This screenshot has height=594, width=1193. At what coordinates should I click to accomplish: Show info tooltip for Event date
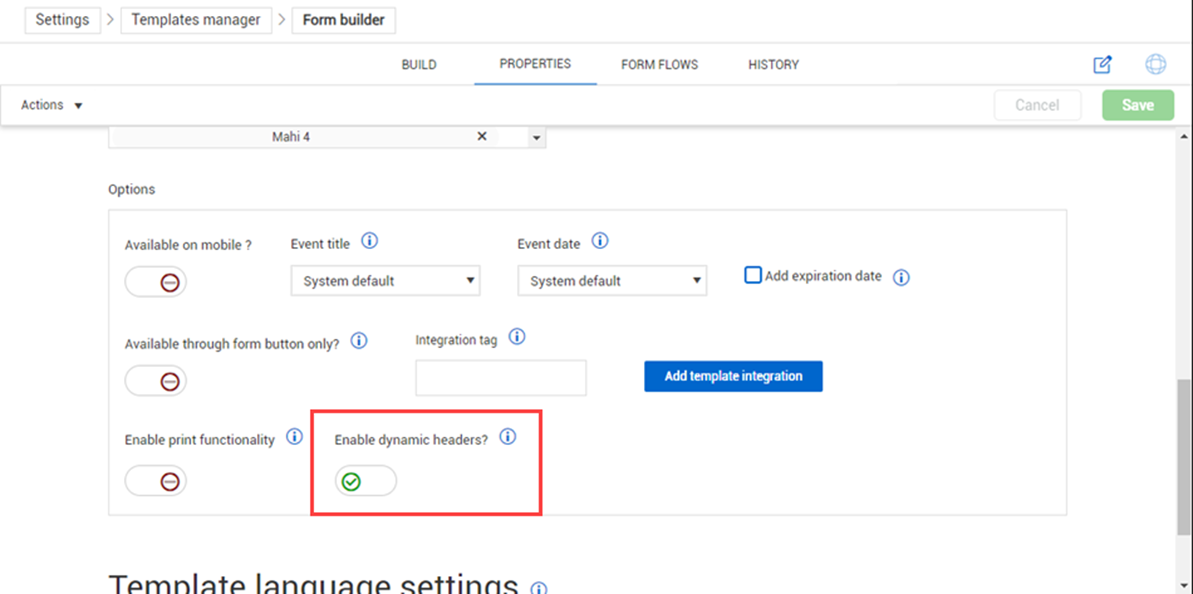[x=600, y=242]
